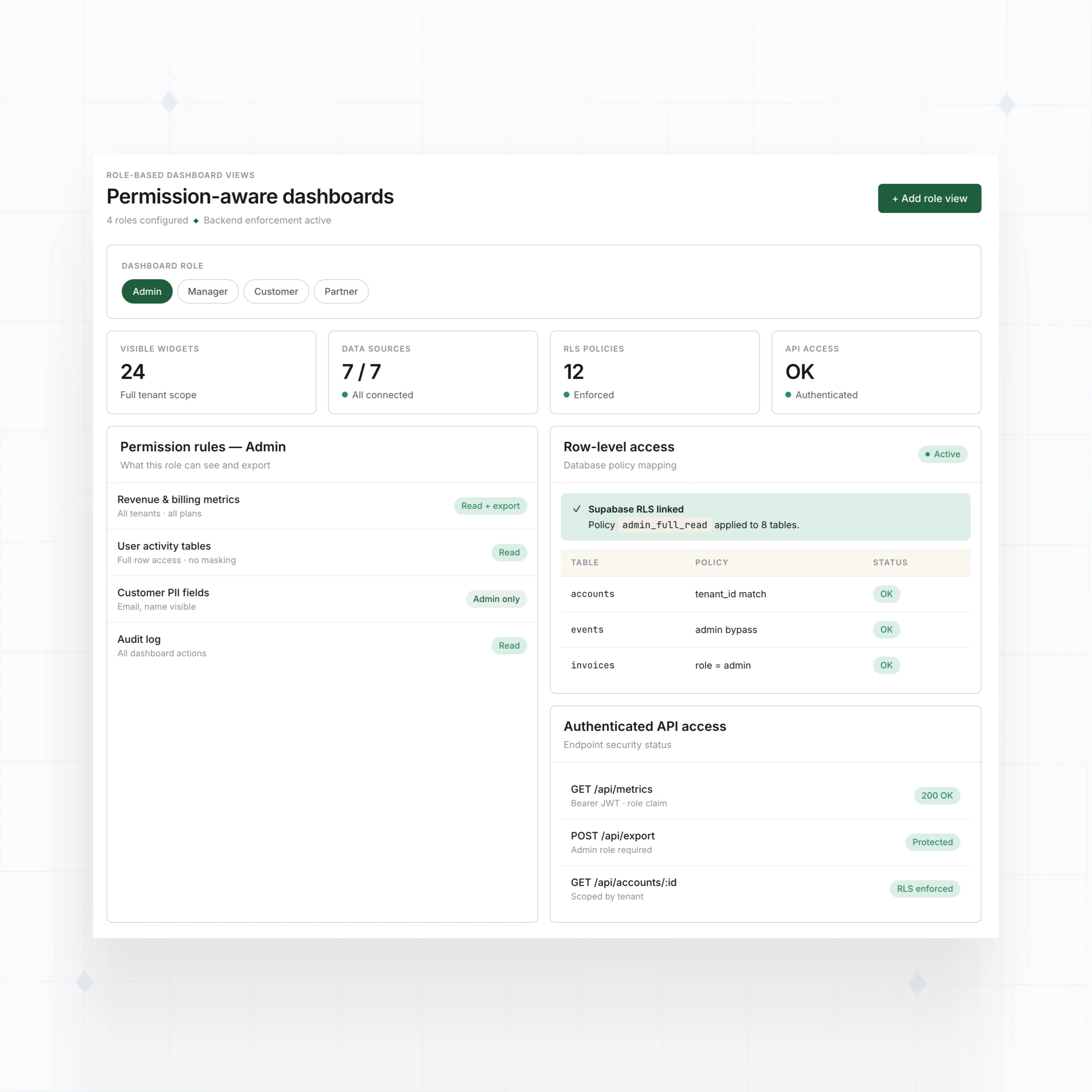Viewport: 1092px width, 1092px height.
Task: Click the POLICY column header
Action: [x=712, y=562]
